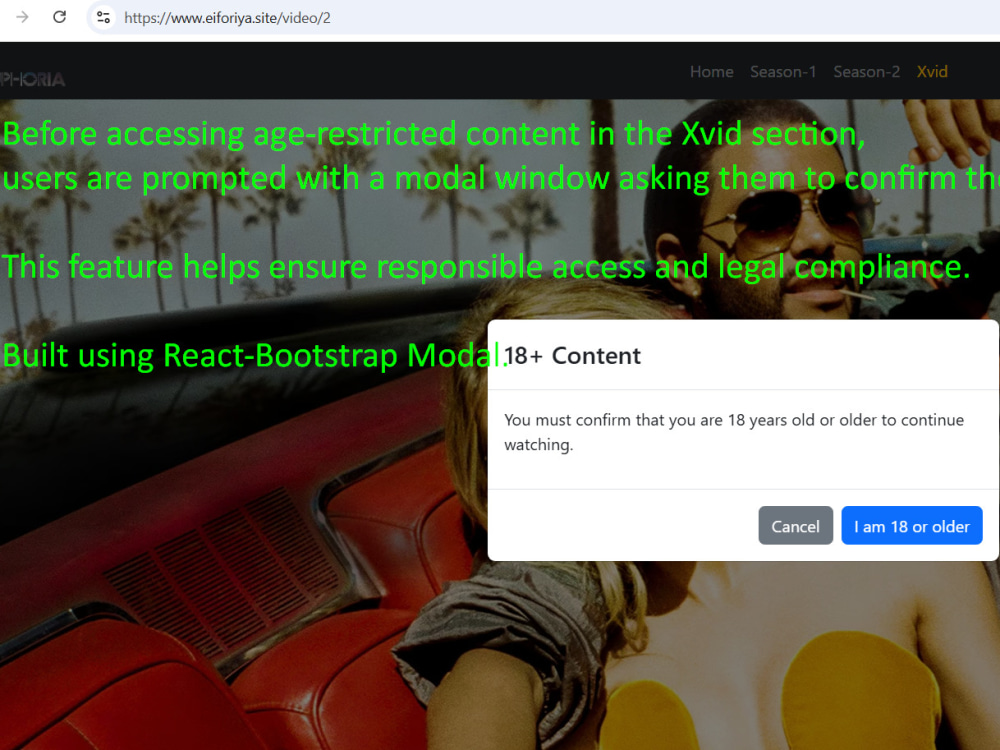The image size is (1000, 750).
Task: Click the 18+ Content modal title
Action: click(572, 356)
